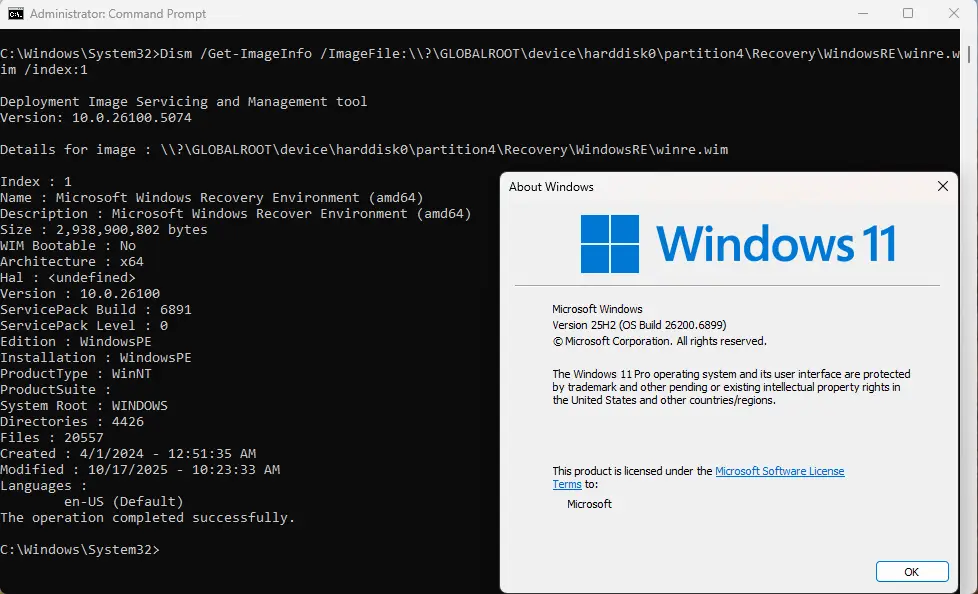Image resolution: width=978 pixels, height=594 pixels.
Task: Click the 'ProductSuite :' line
Action: click(x=56, y=389)
